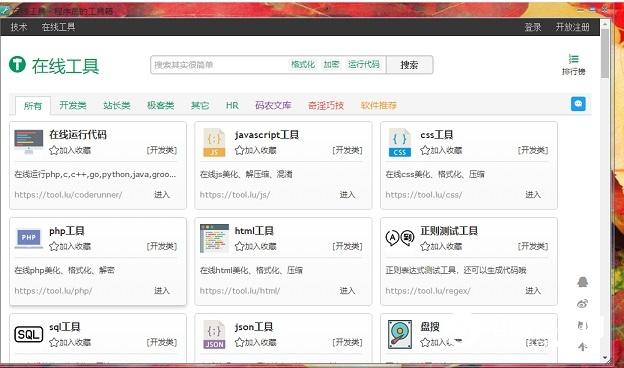Switch to the 其它 tab
This screenshot has width=624, height=368.
coord(200,105)
